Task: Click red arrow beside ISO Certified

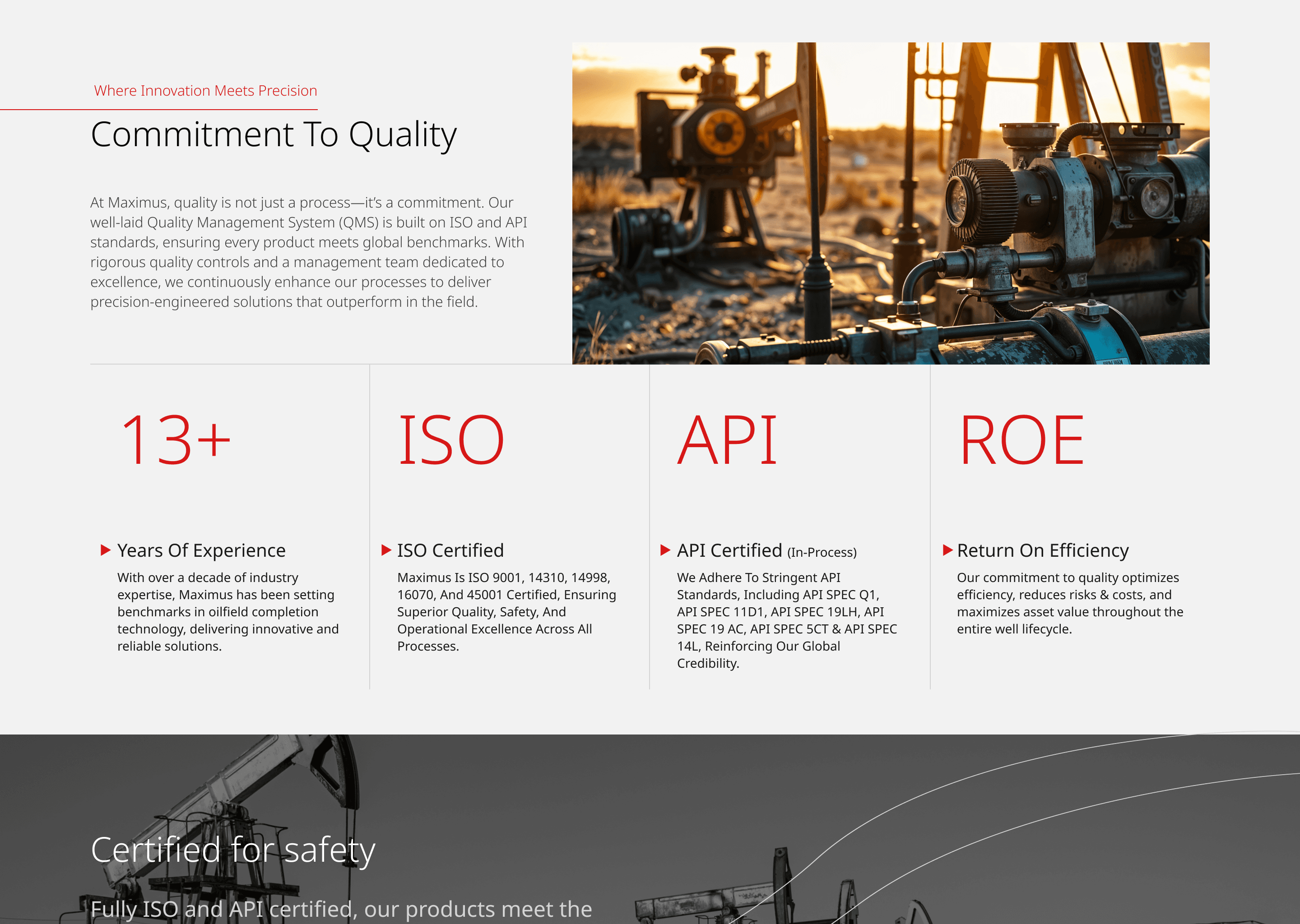Action: click(x=386, y=550)
